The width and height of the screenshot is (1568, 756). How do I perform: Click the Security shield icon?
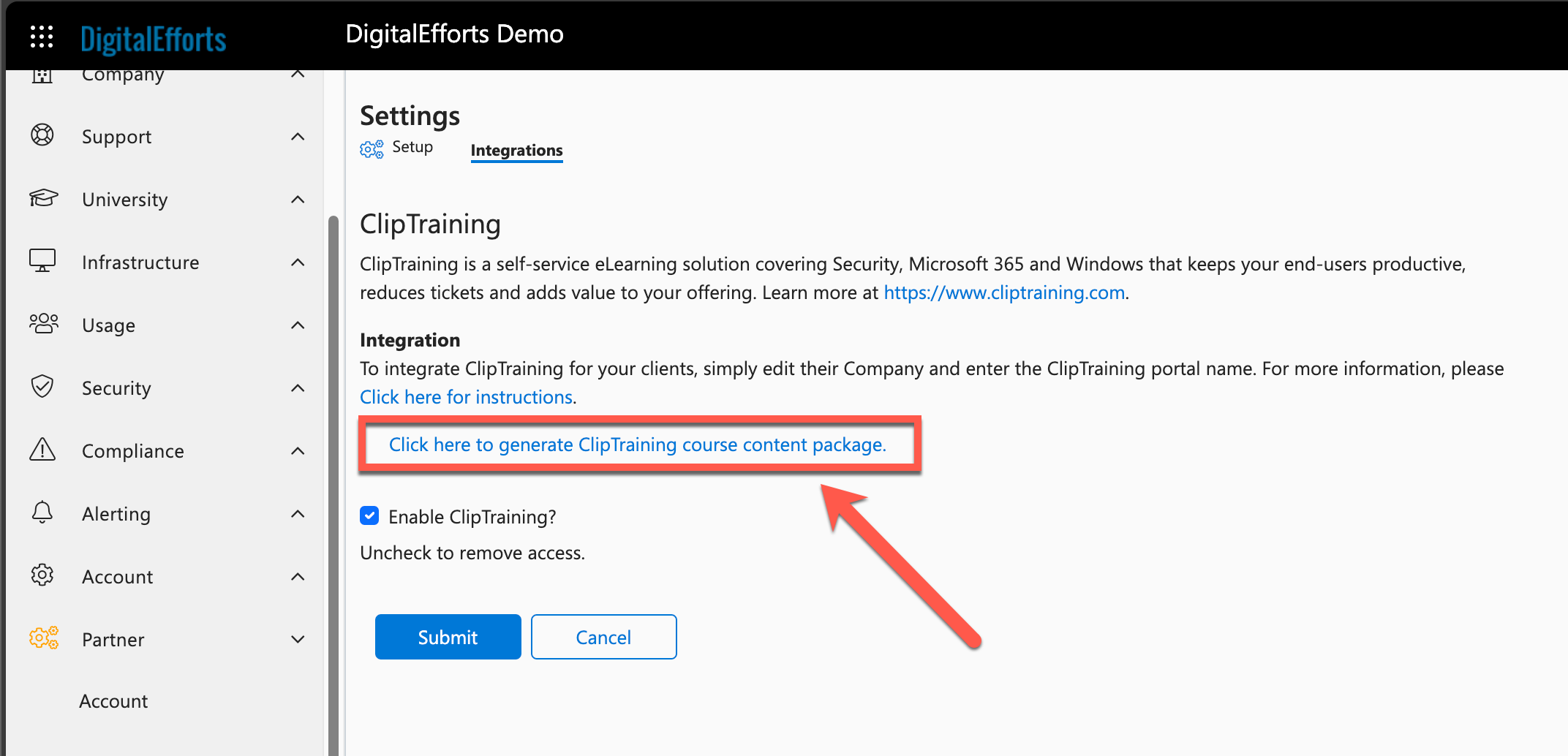(42, 387)
